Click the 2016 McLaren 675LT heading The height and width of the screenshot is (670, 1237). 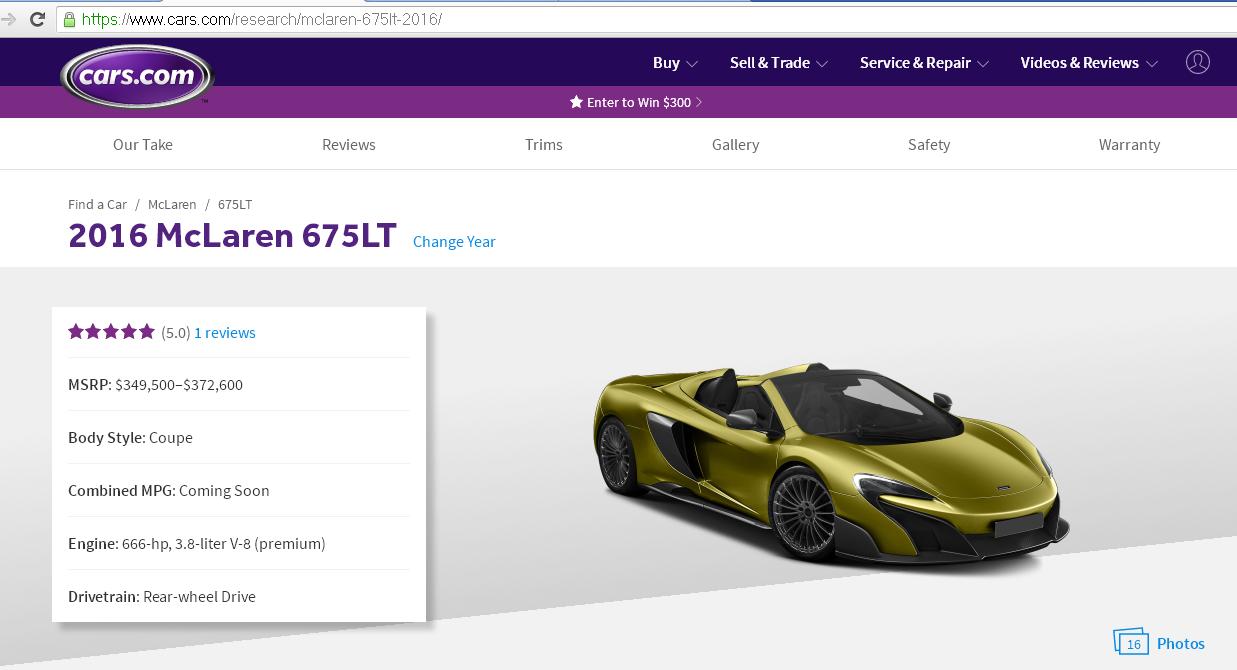coord(232,236)
